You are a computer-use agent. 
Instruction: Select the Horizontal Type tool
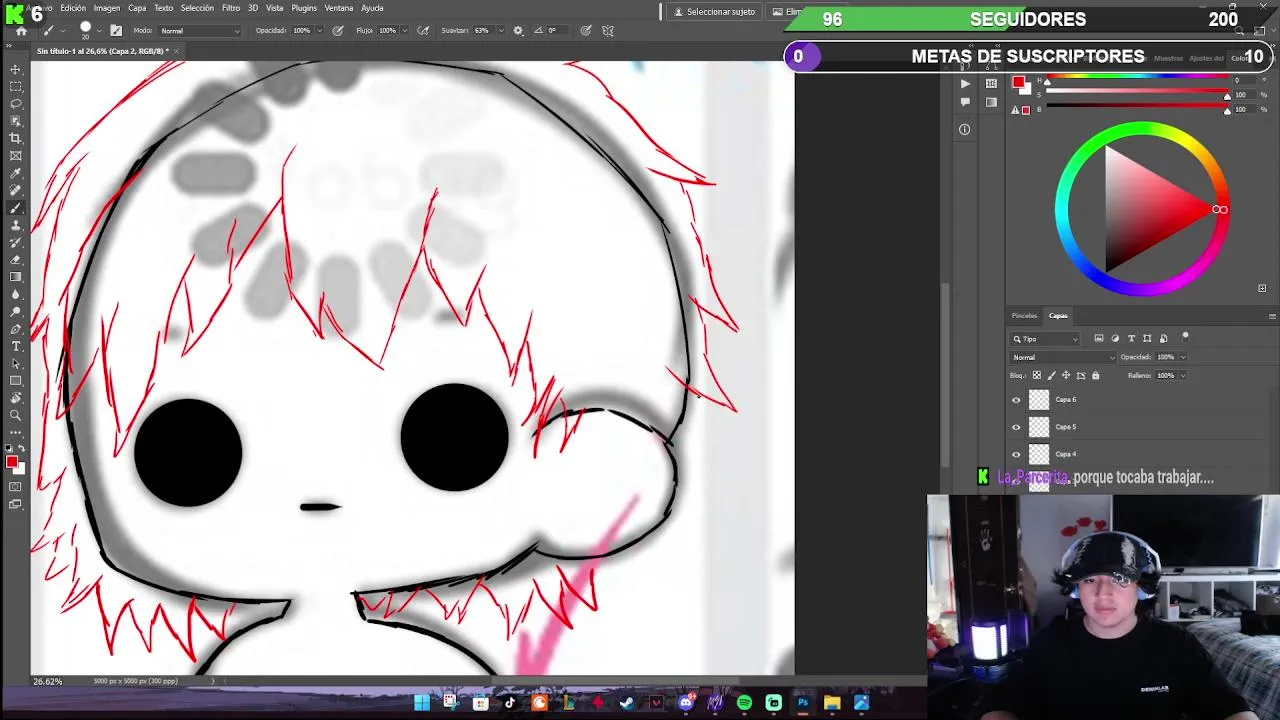pos(16,346)
